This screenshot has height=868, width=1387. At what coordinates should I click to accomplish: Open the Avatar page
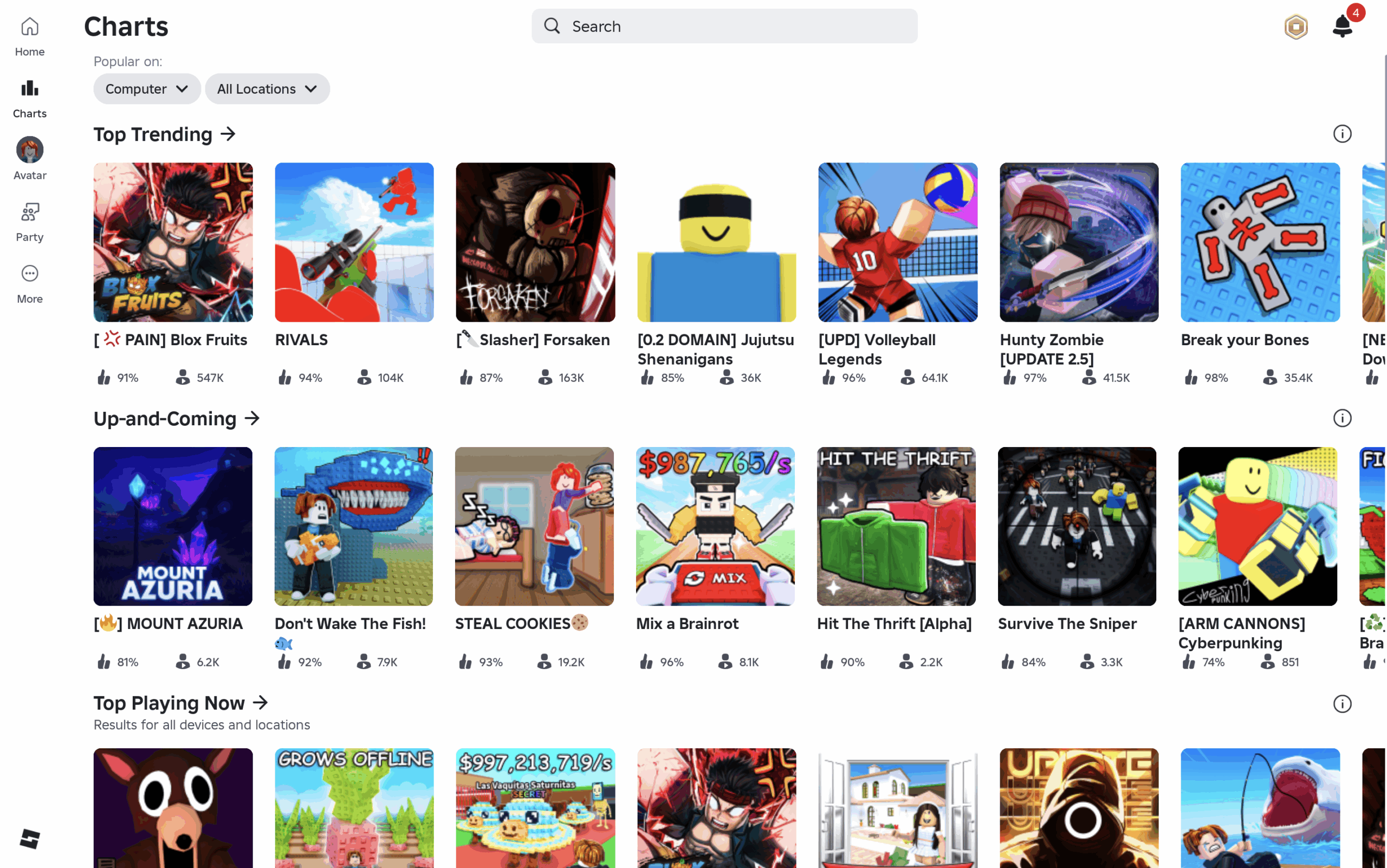pyautogui.click(x=30, y=159)
